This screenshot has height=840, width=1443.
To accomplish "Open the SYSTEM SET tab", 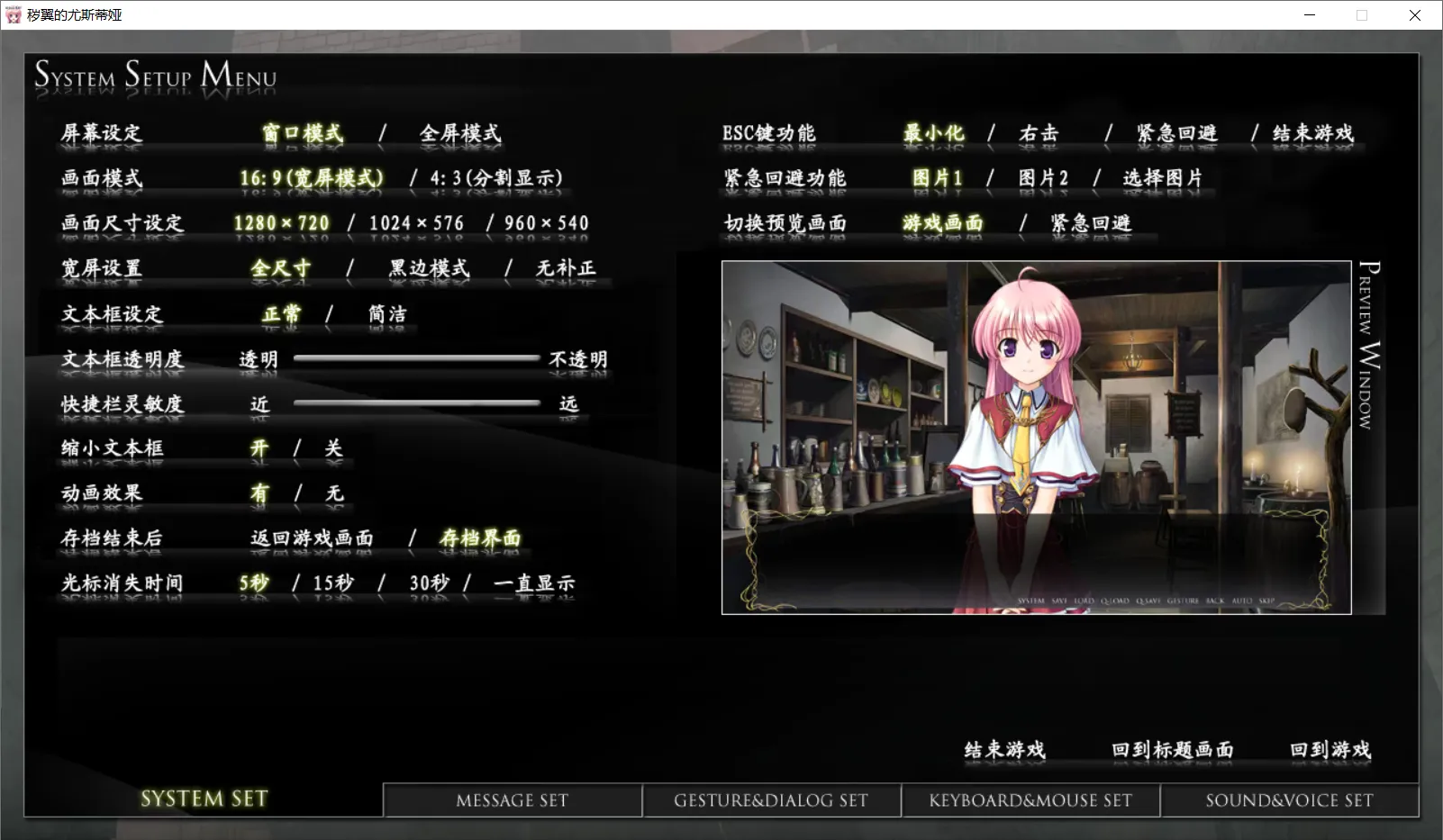I will 204,799.
